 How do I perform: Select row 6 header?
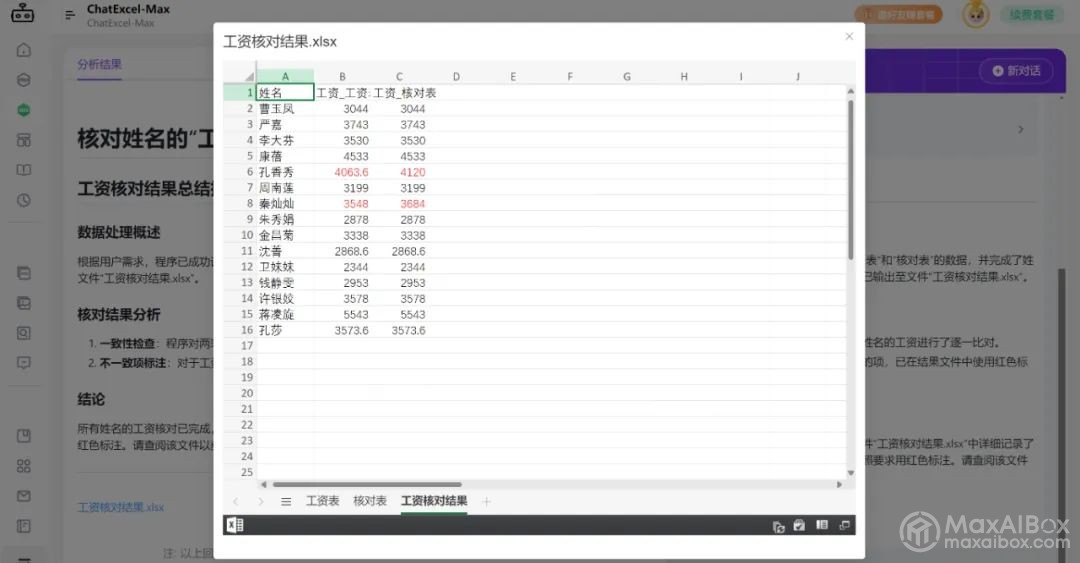[240, 172]
